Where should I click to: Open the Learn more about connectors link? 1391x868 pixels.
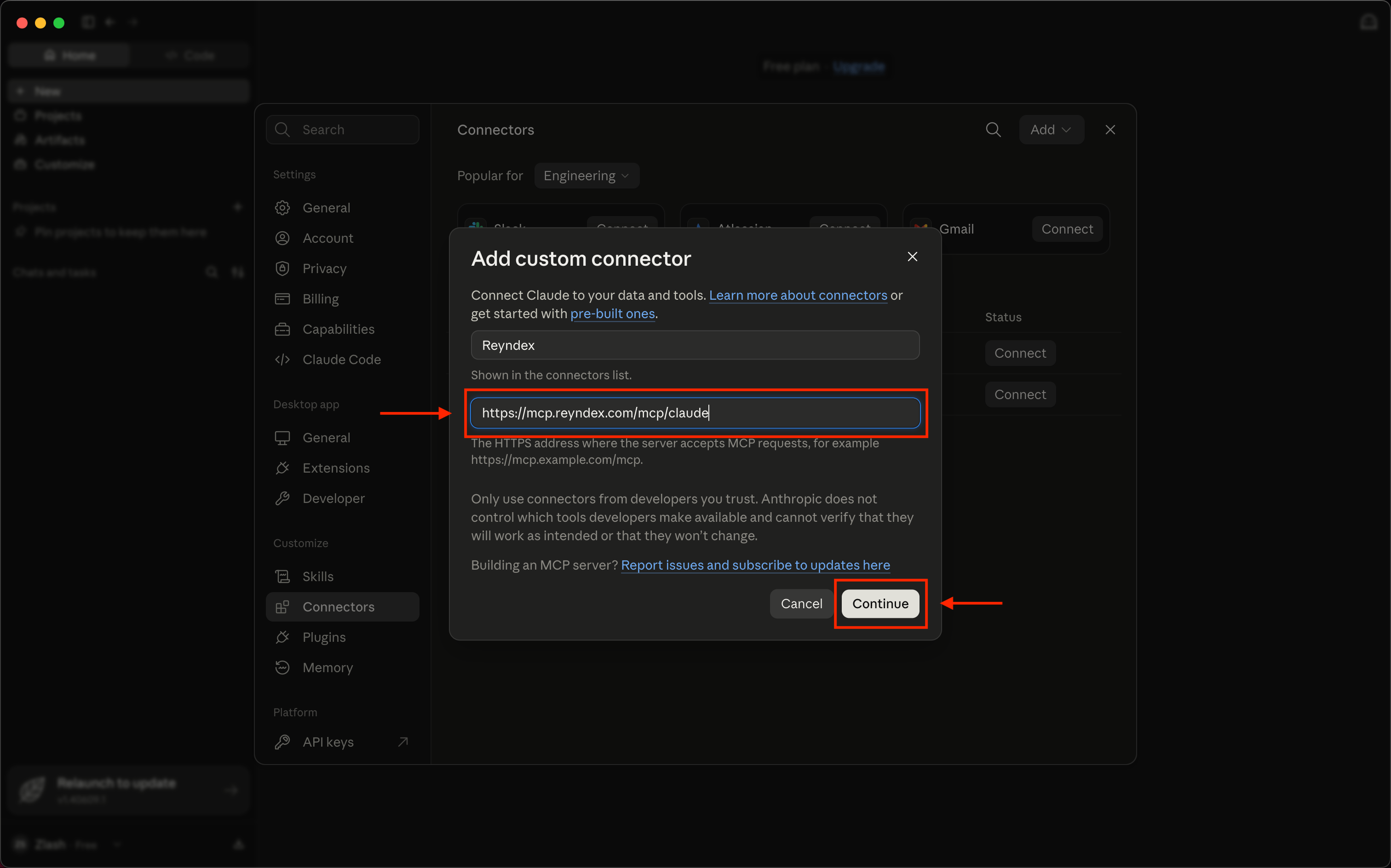(798, 295)
